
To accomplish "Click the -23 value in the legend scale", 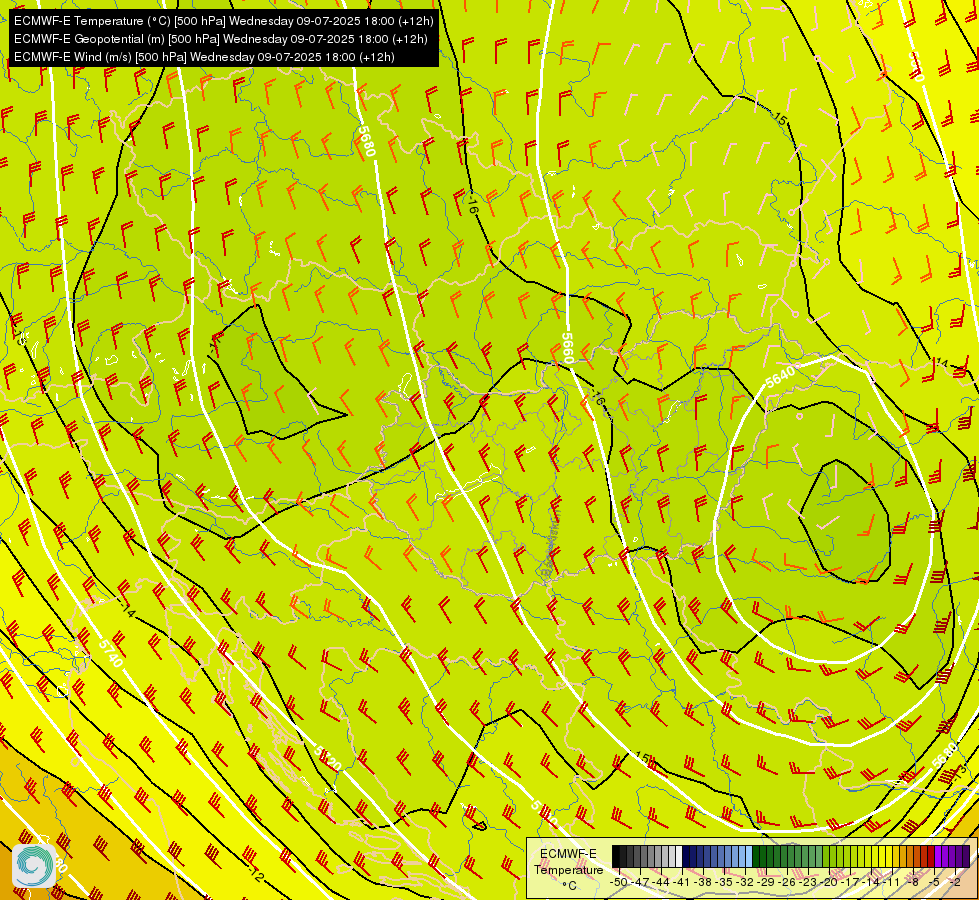I will 808,882.
